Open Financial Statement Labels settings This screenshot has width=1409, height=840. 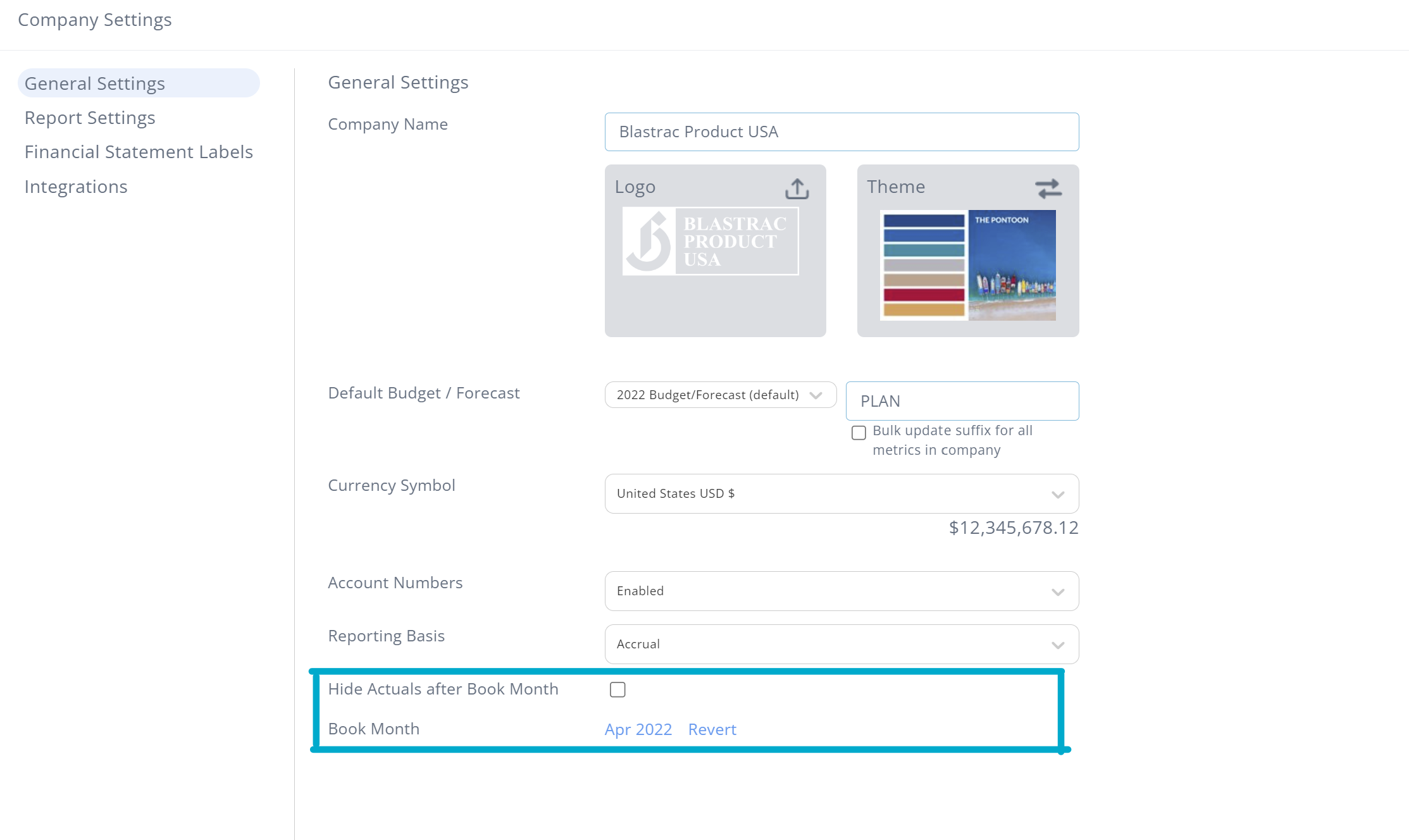click(138, 151)
